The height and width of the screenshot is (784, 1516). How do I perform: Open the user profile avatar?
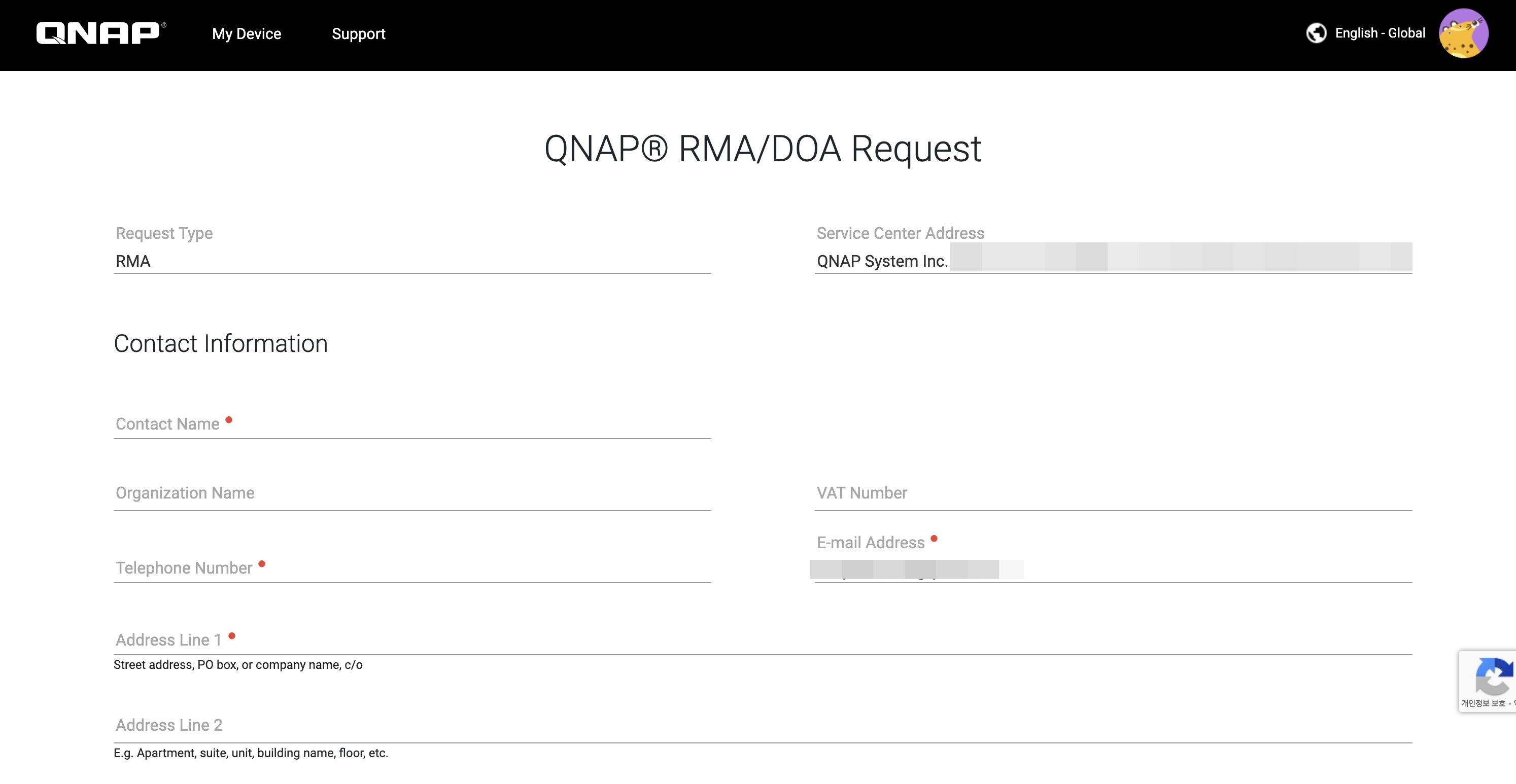pos(1464,33)
